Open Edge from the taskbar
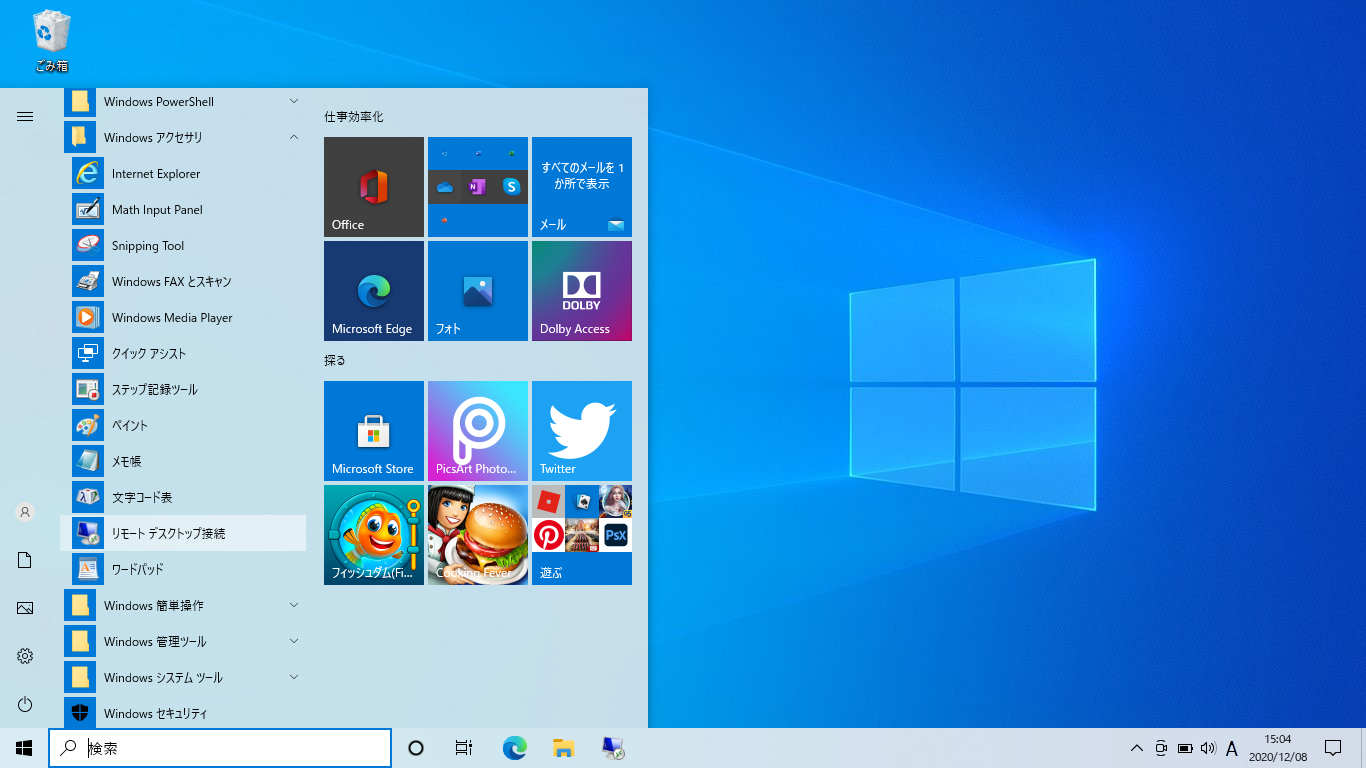1366x768 pixels. [x=514, y=748]
